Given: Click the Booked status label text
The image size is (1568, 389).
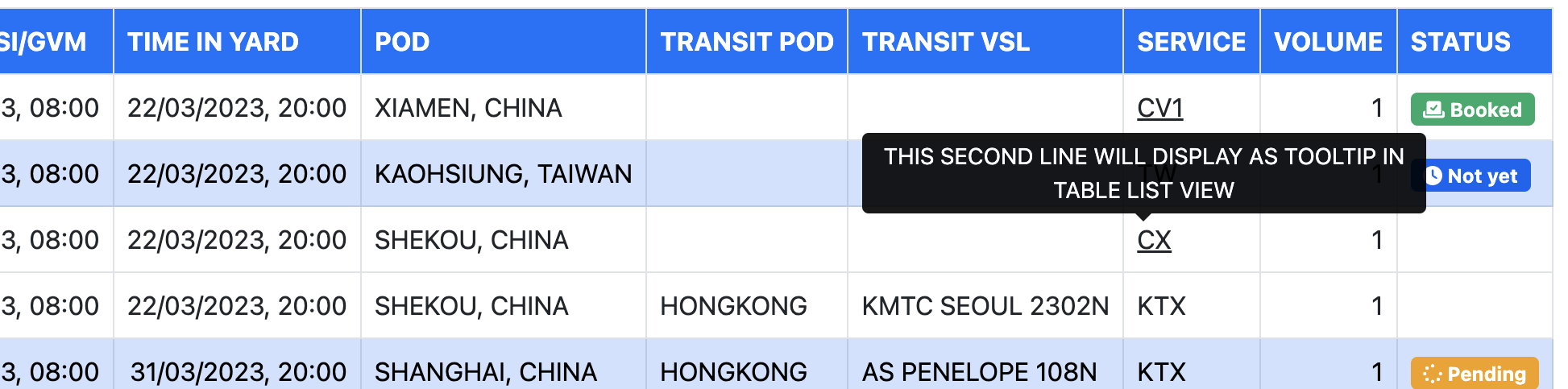Looking at the screenshot, I should click(1486, 110).
